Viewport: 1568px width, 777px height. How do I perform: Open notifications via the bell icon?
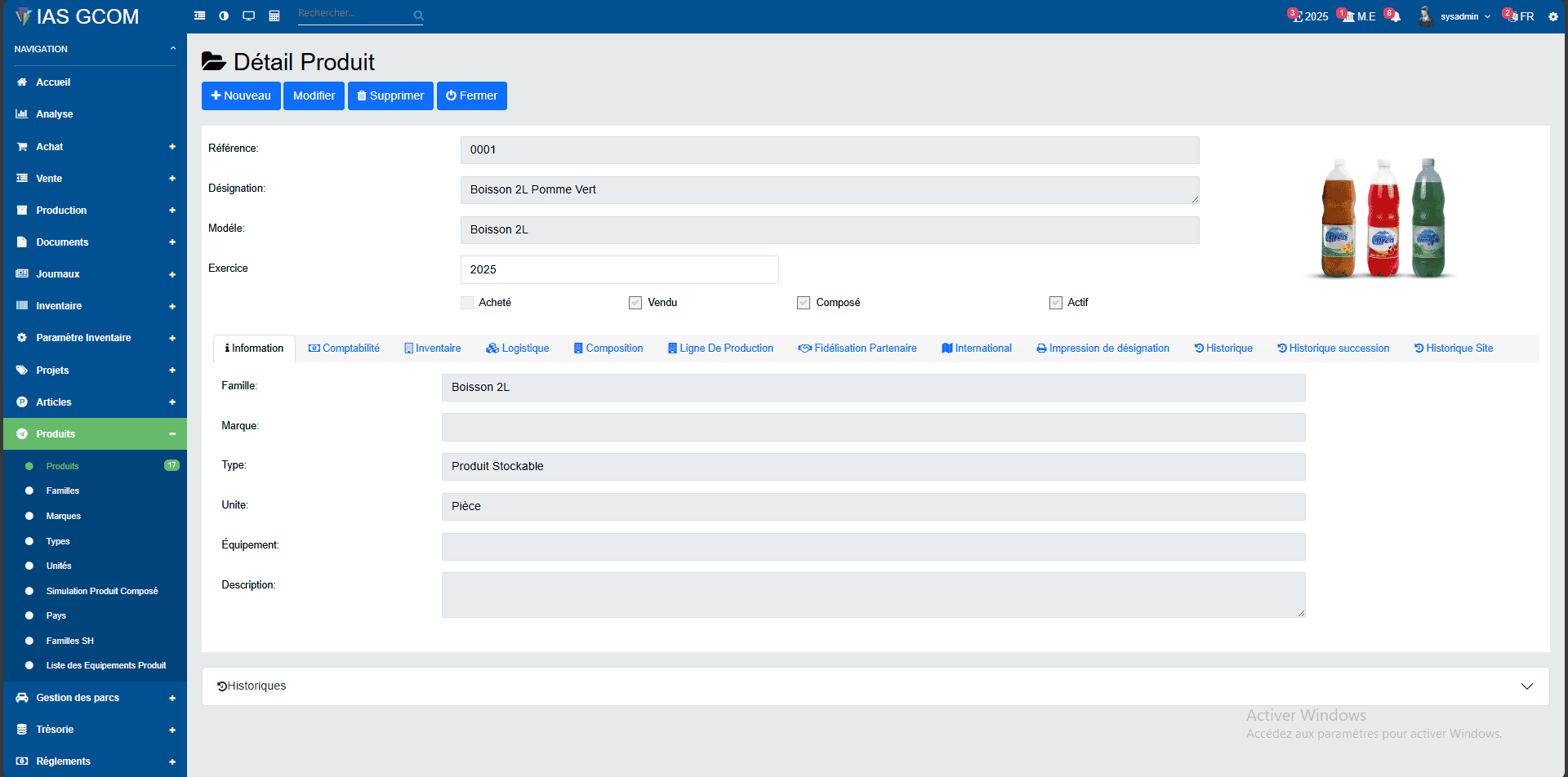(x=1395, y=16)
